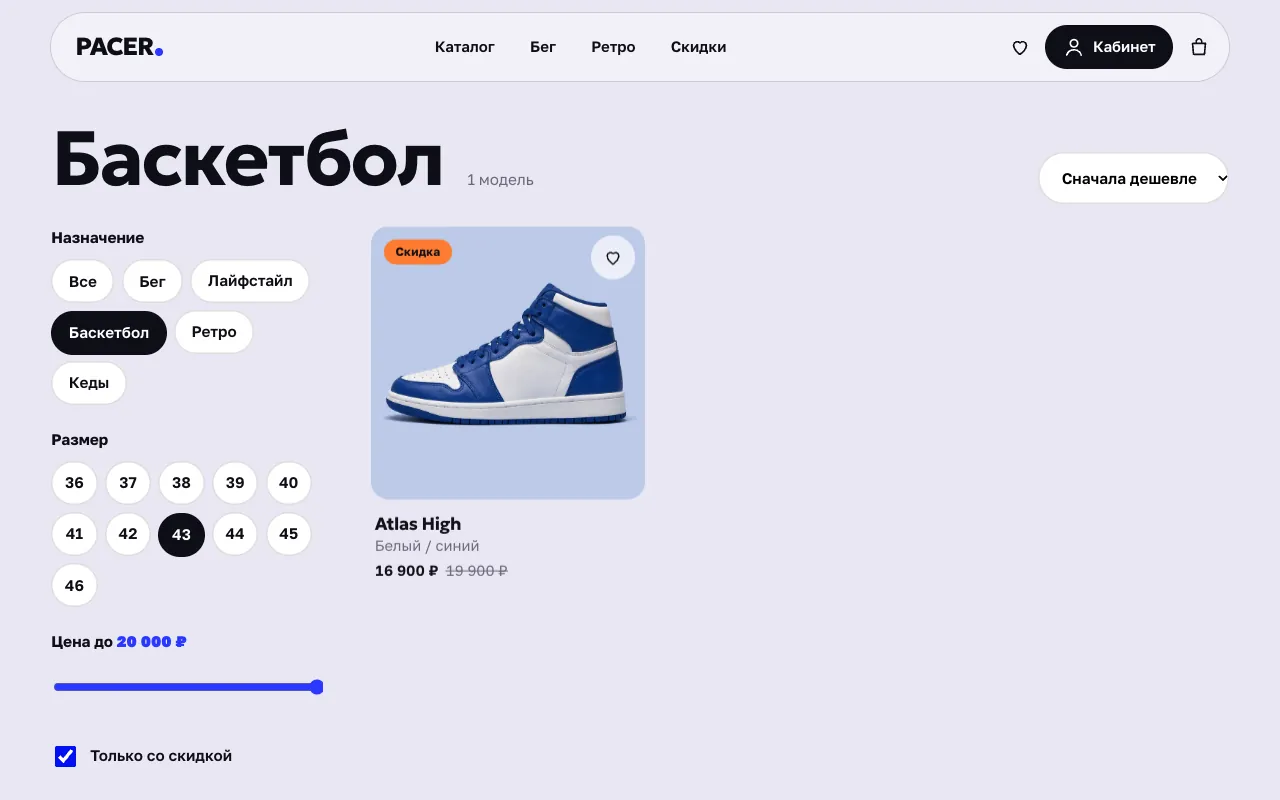Viewport: 1280px width, 800px height.
Task: Add Atlas High to favorites via heart
Action: 613,258
